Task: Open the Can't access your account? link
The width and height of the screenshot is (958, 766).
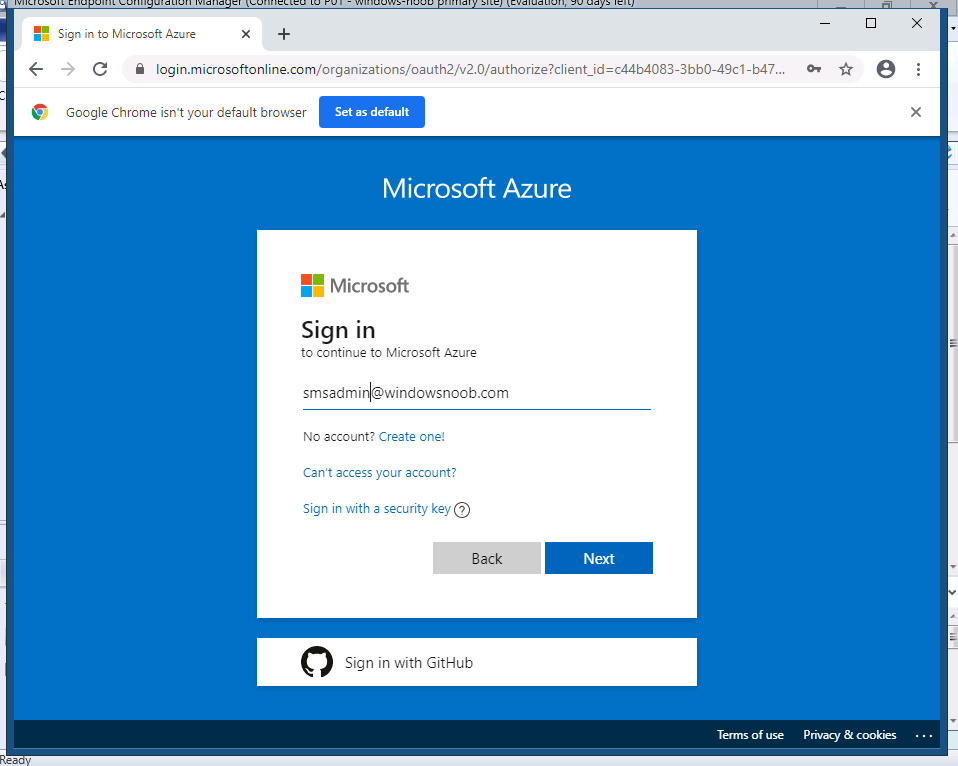Action: 379,473
